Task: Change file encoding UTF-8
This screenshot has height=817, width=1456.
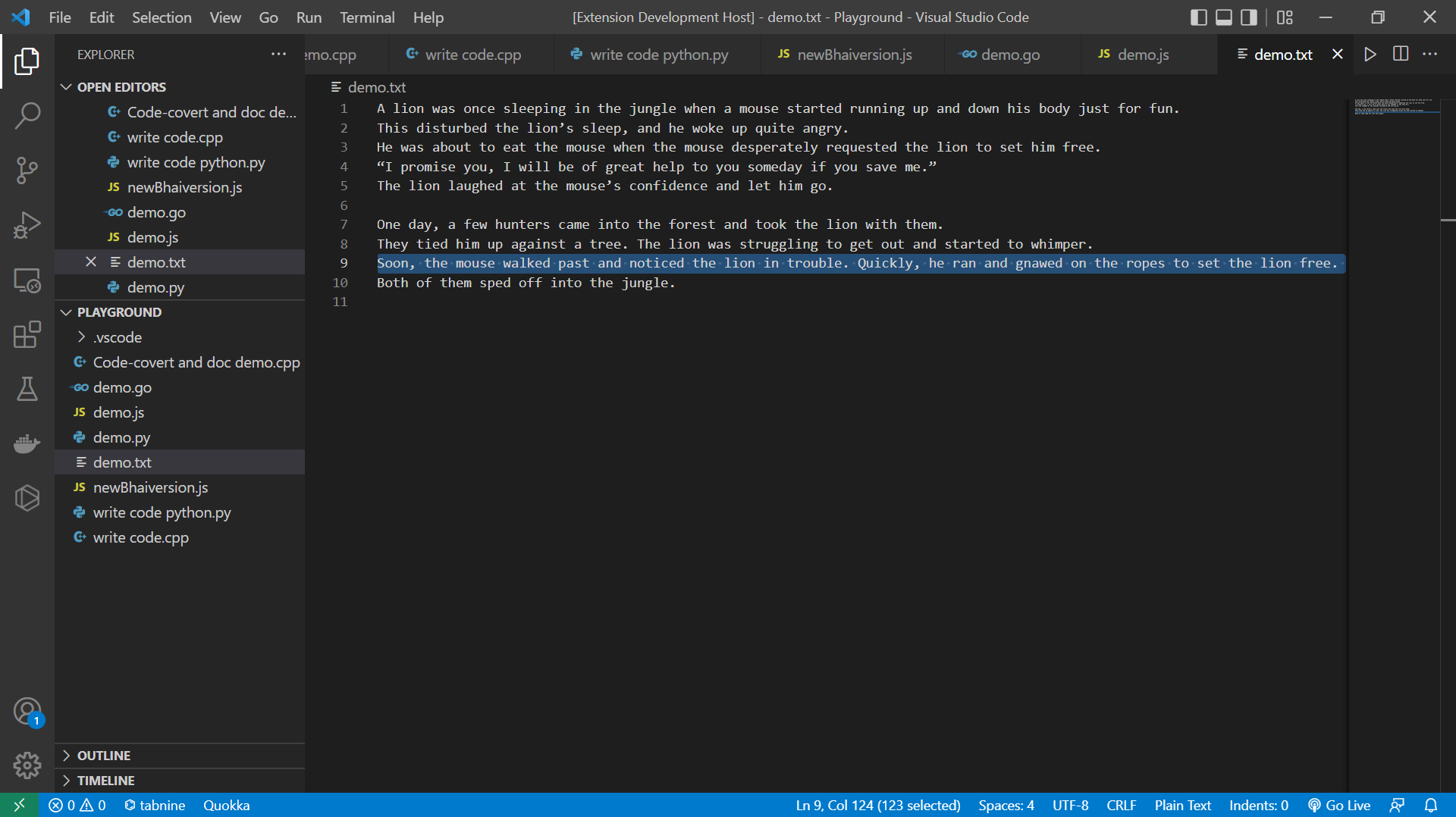Action: click(x=1070, y=805)
